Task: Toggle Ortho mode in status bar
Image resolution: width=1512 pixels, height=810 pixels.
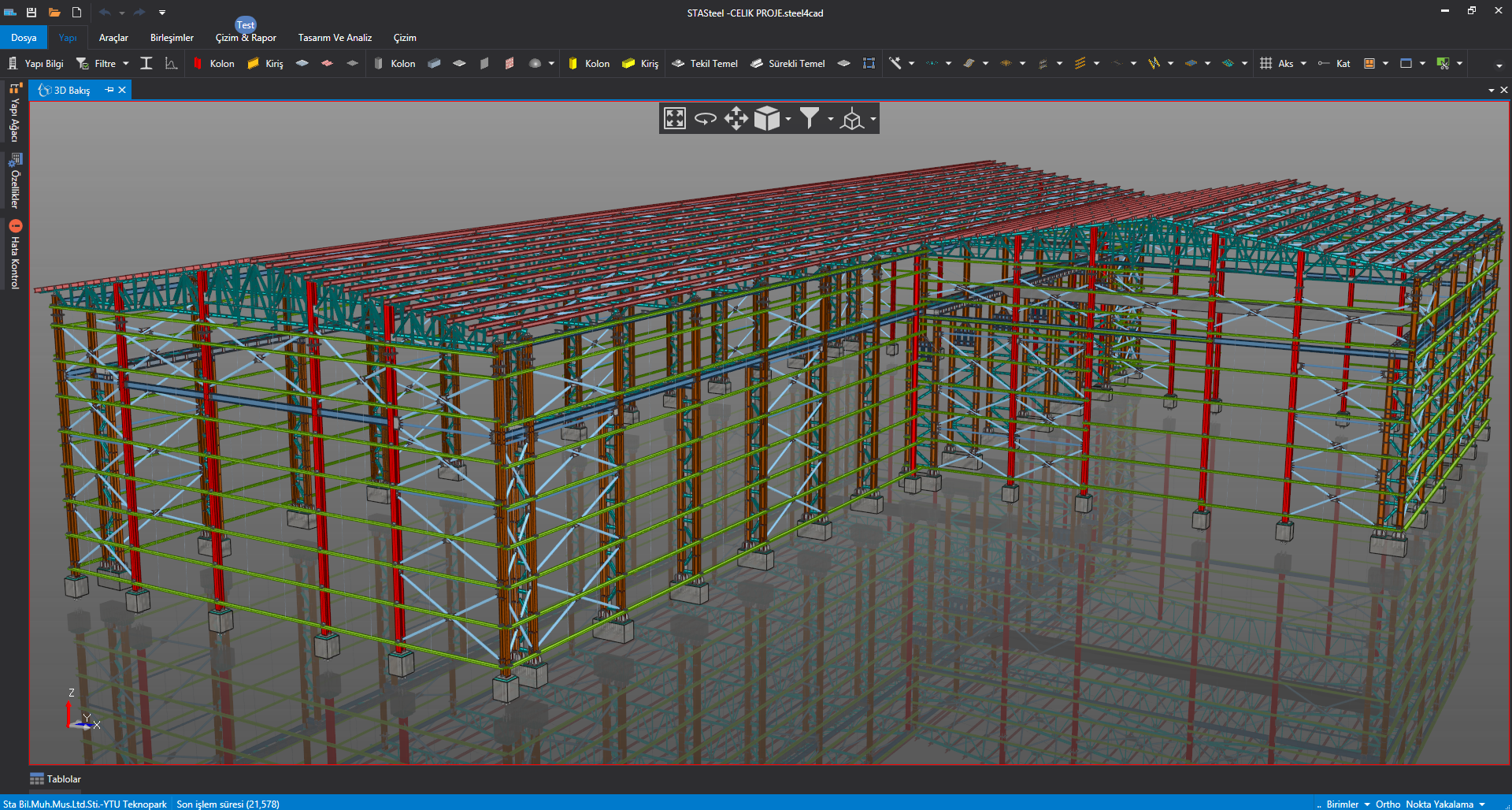Action: [x=1388, y=804]
